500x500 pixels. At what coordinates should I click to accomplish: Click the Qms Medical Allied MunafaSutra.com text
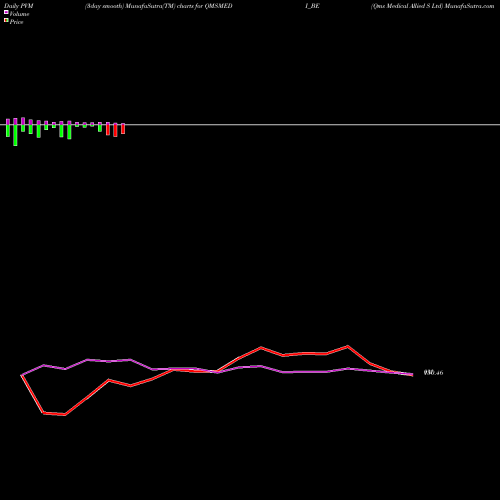432,6
